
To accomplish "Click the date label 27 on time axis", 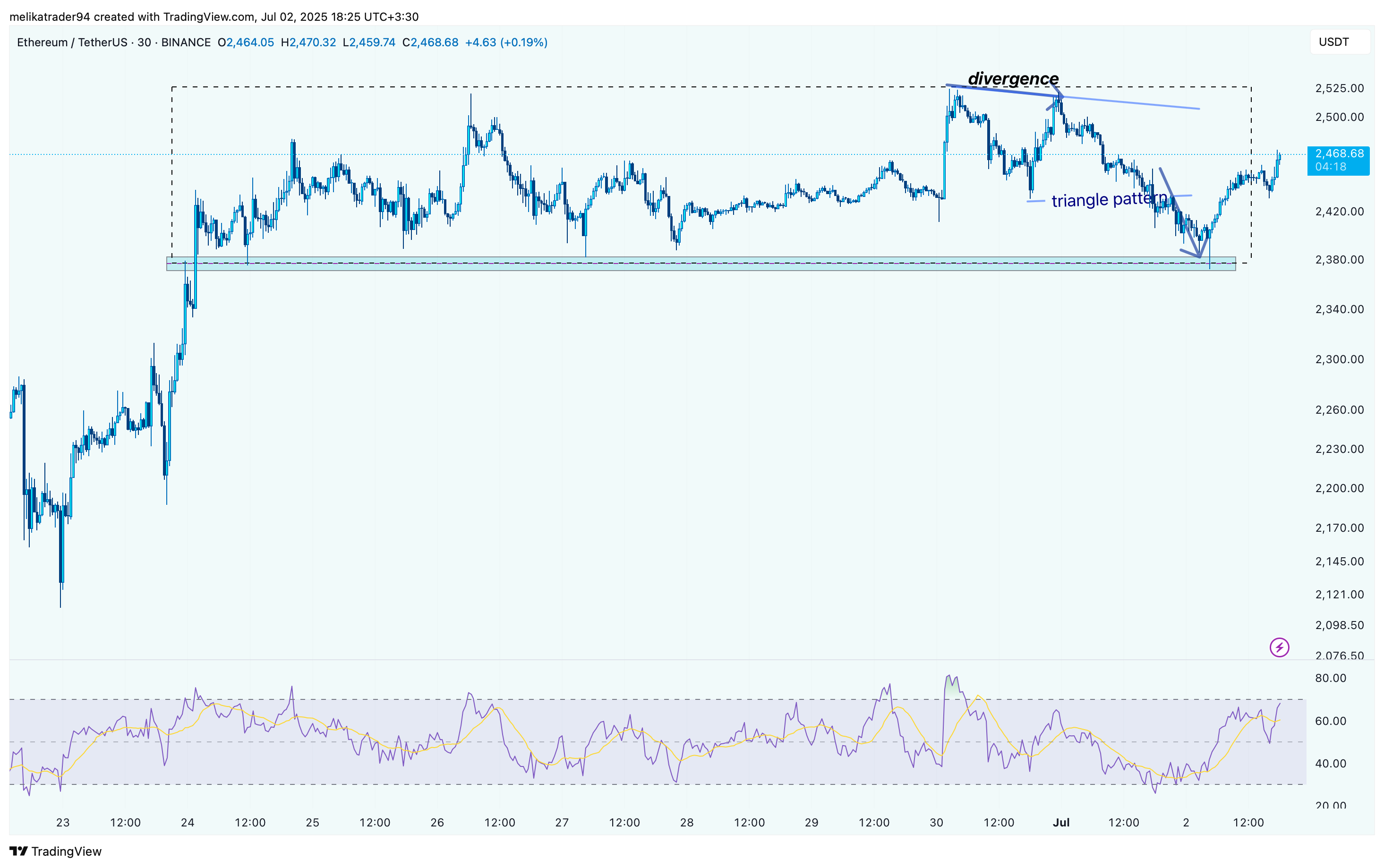I will (562, 823).
